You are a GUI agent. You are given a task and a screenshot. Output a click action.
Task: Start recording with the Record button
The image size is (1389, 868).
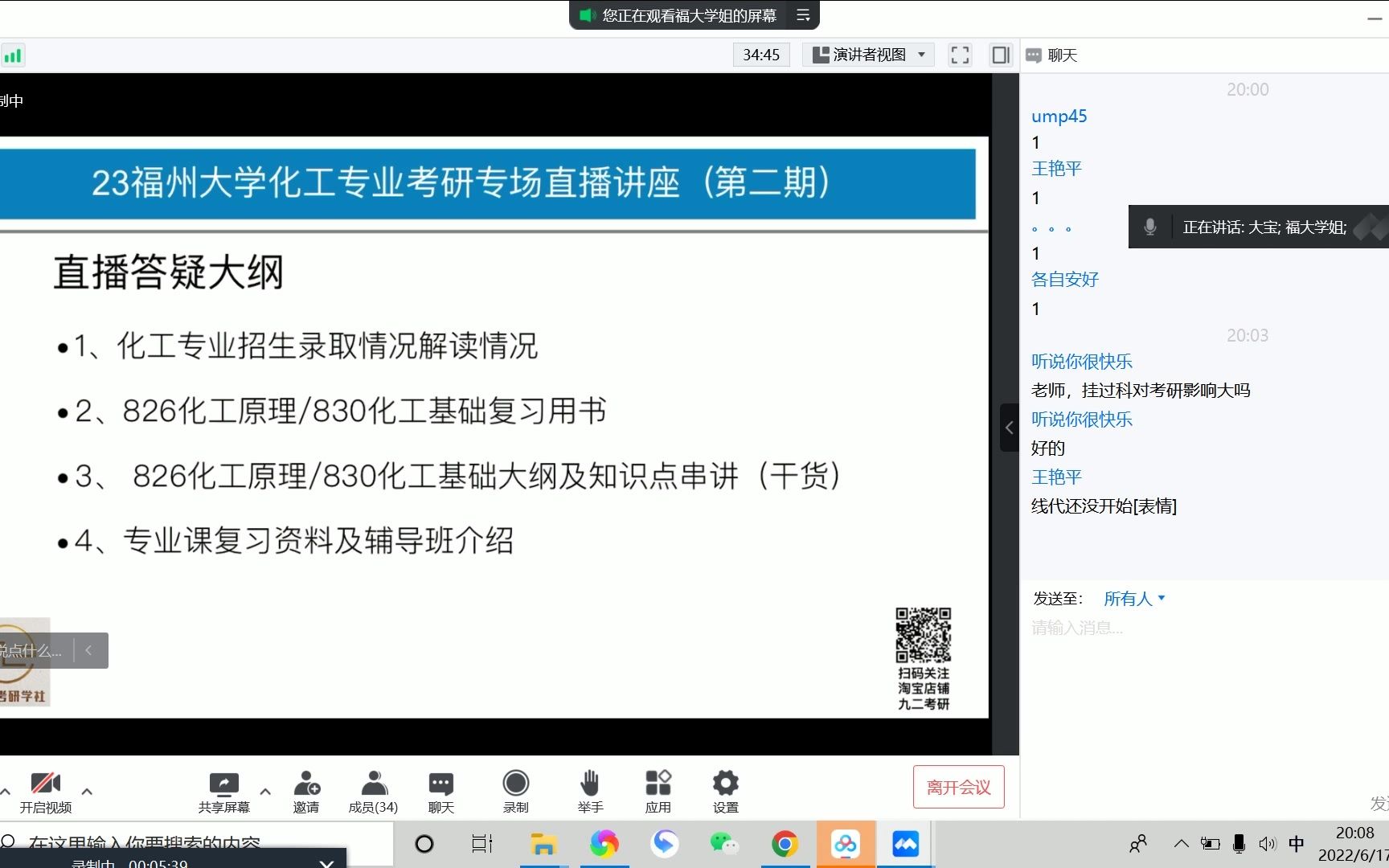tap(515, 792)
